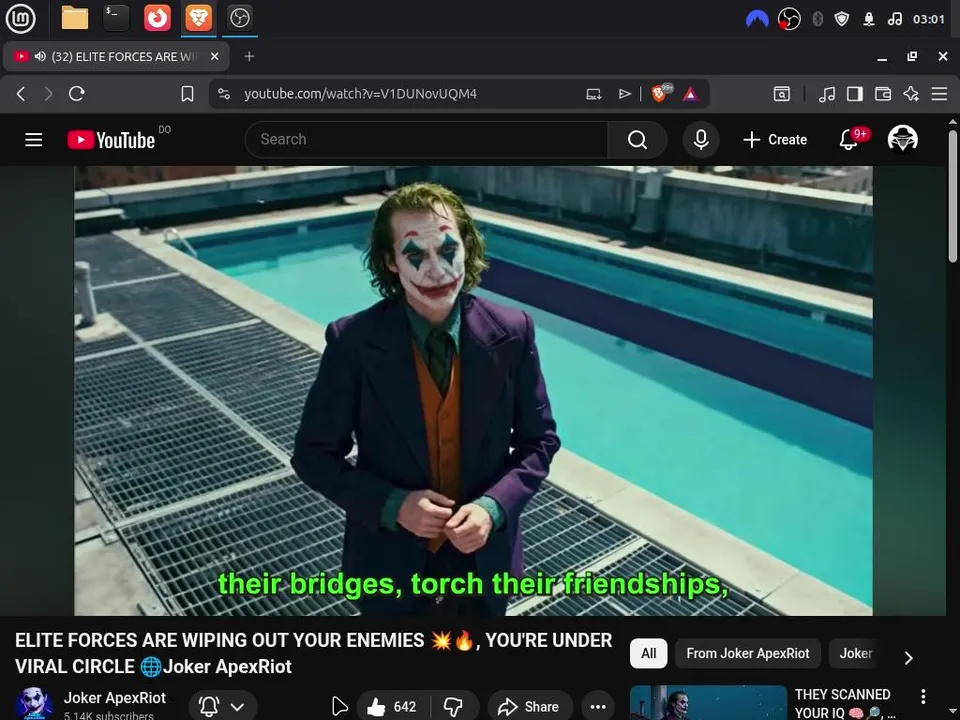This screenshot has width=960, height=720.
Task: Go back to the previous page
Action: pyautogui.click(x=21, y=94)
